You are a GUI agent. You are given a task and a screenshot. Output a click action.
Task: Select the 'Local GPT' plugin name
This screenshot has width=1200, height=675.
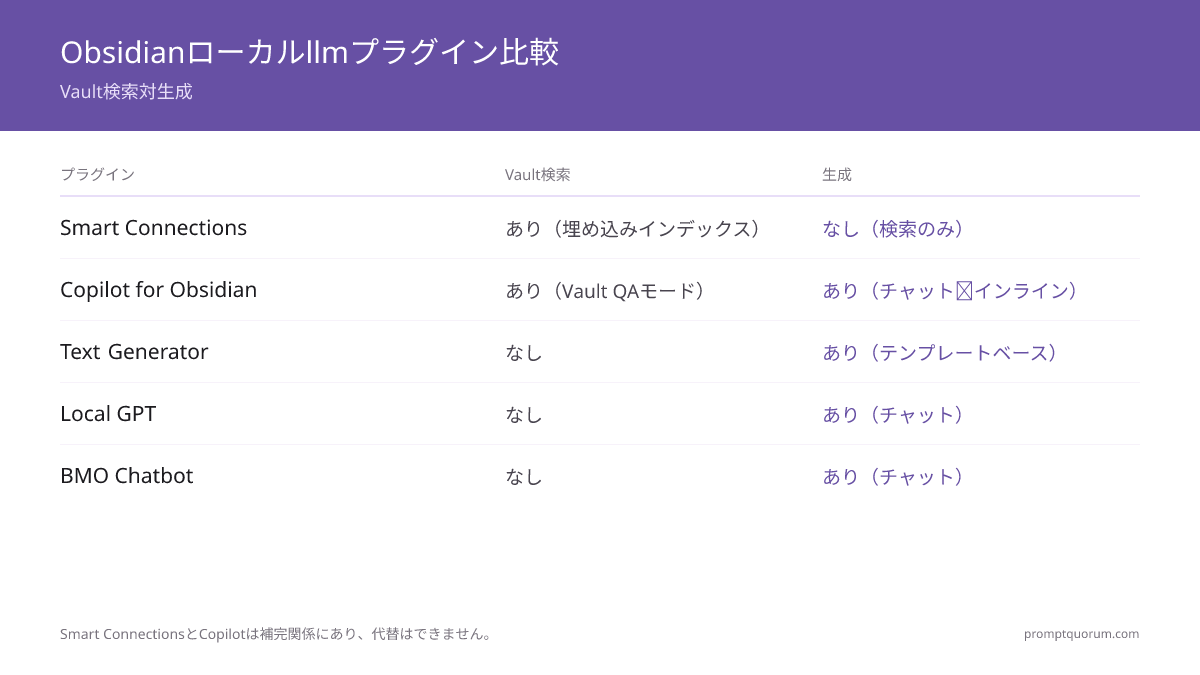[x=108, y=414]
